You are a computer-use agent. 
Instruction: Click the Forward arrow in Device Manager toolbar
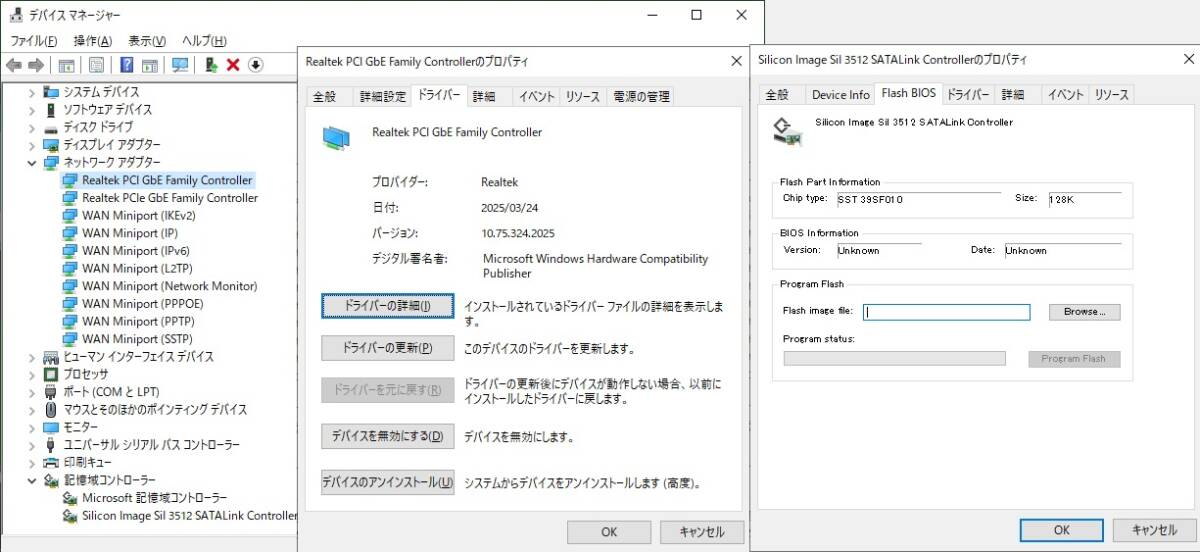click(36, 65)
